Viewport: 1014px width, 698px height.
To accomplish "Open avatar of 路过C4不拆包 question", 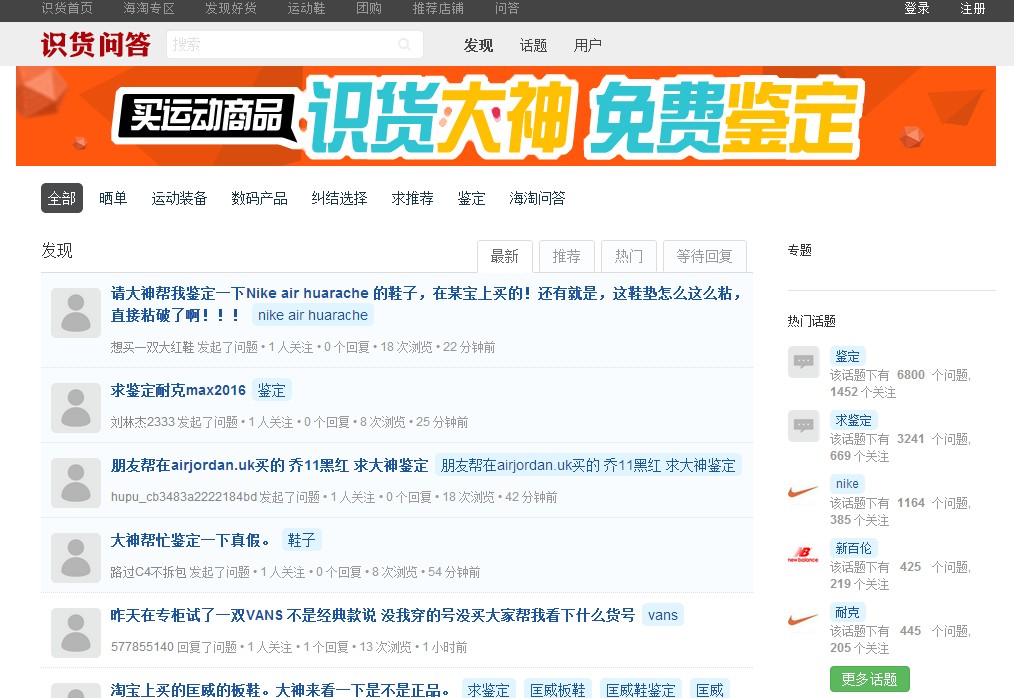I will (x=76, y=558).
